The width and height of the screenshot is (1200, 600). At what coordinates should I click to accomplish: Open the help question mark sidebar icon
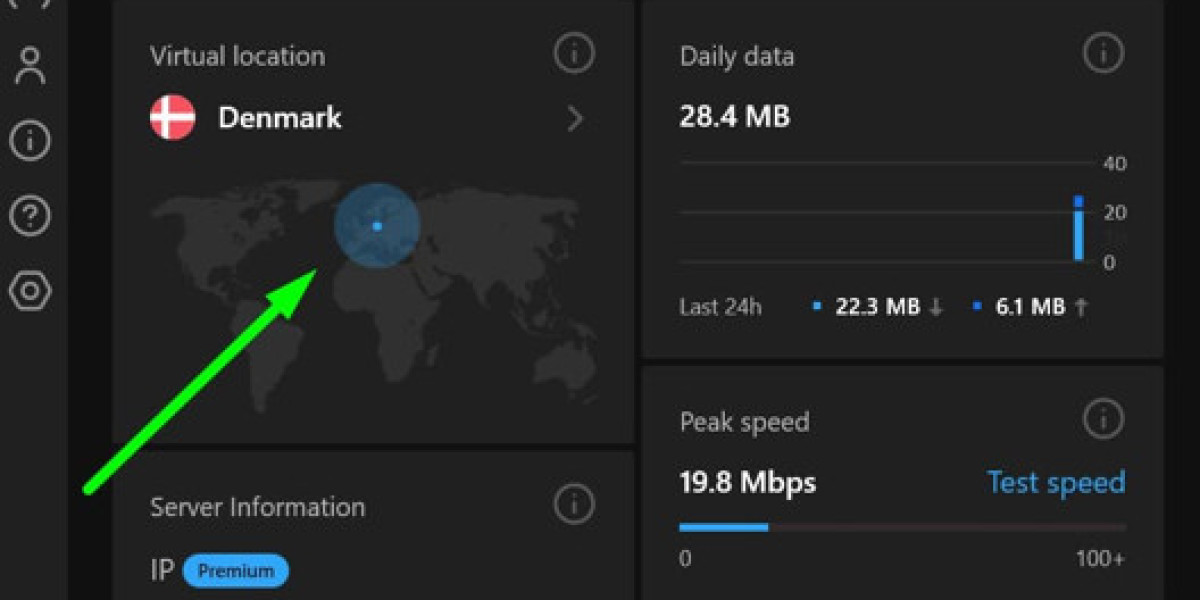31,214
